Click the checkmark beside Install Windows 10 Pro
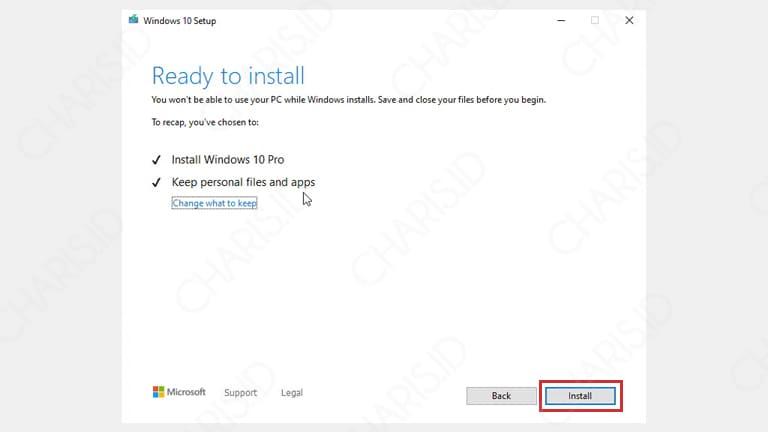This screenshot has width=768, height=432. pos(156,160)
